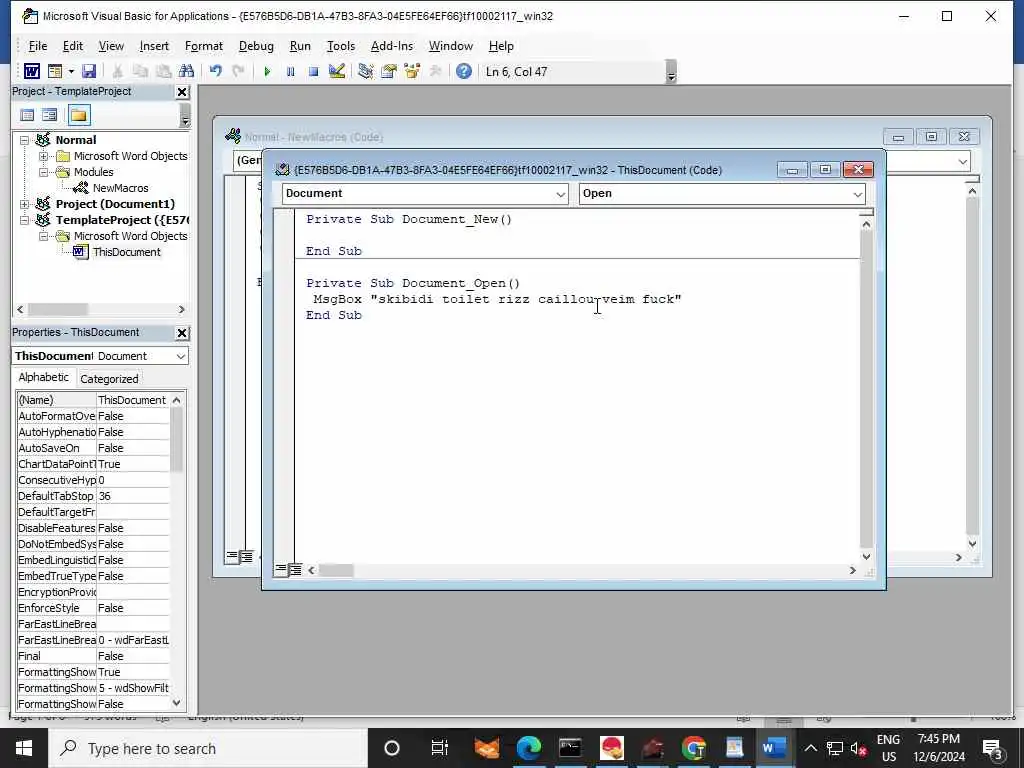This screenshot has width=1024, height=768.
Task: Open the procedure dropdown in NewMacros window
Action: [x=963, y=161]
